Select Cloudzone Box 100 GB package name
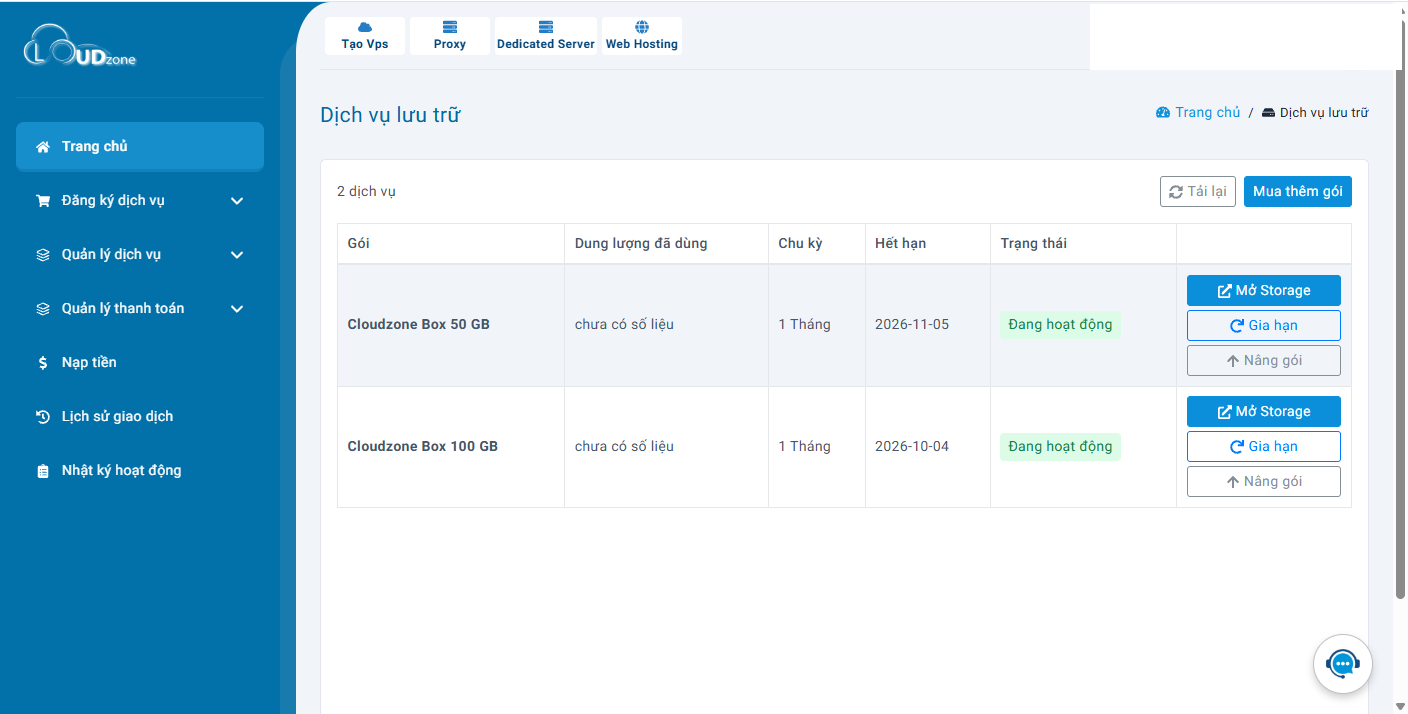The image size is (1408, 714). (423, 447)
